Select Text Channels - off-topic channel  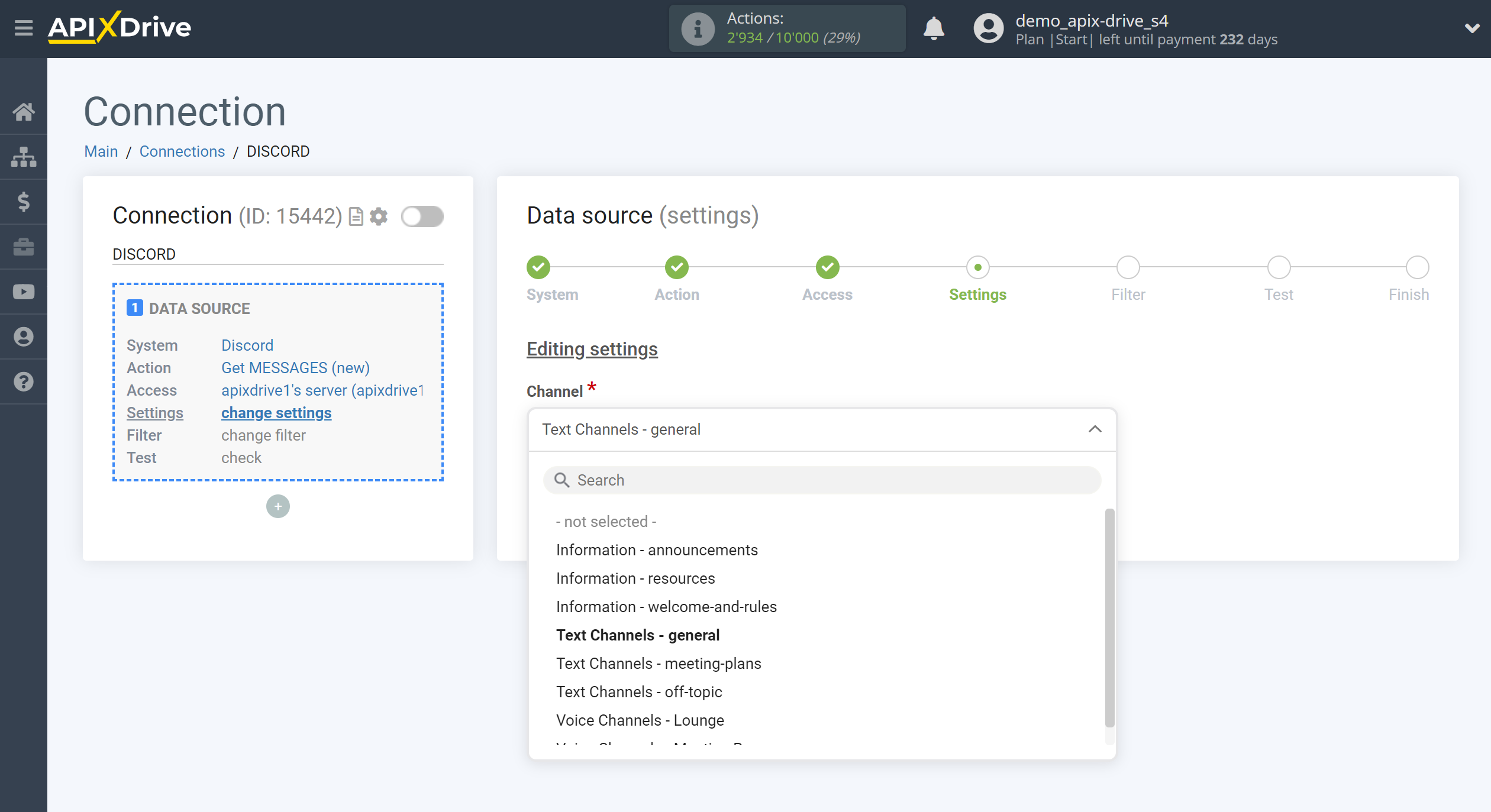[639, 692]
